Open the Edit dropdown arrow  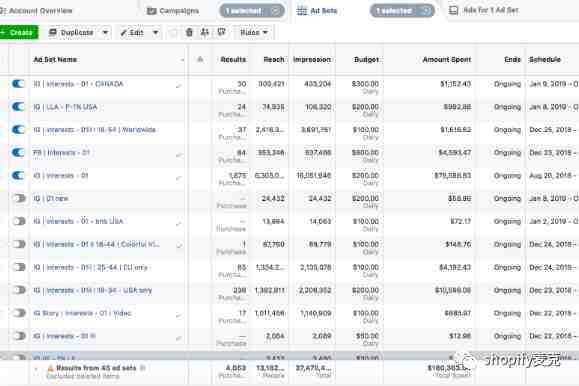[x=155, y=33]
